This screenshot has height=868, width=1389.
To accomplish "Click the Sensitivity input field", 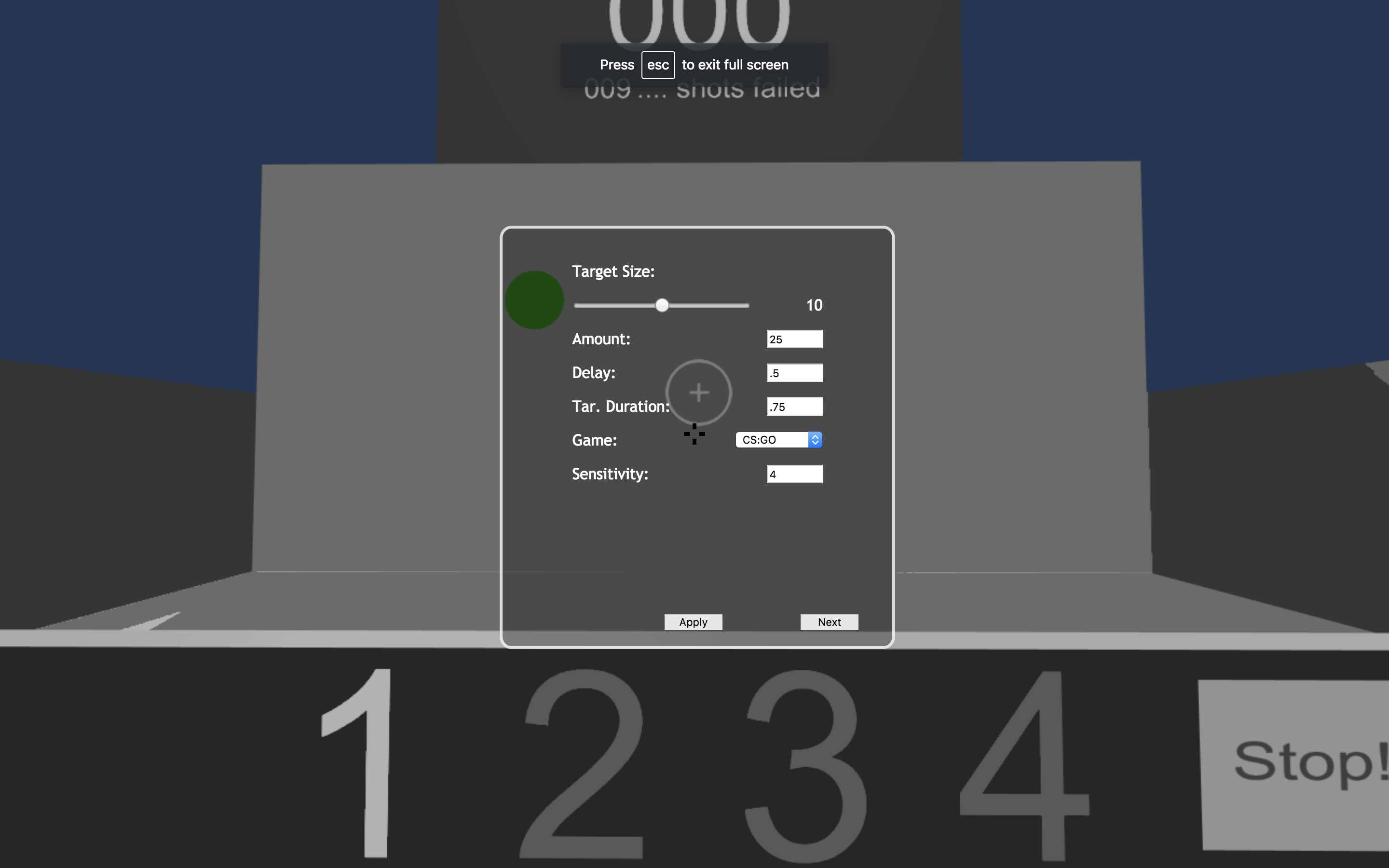I will (794, 473).
